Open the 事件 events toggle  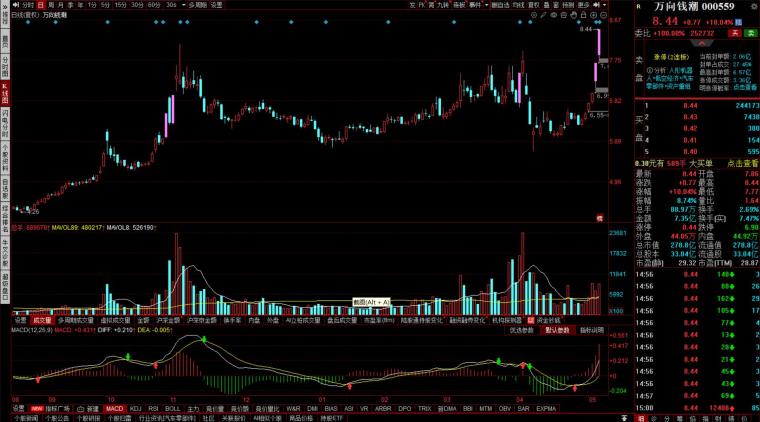click(x=475, y=5)
